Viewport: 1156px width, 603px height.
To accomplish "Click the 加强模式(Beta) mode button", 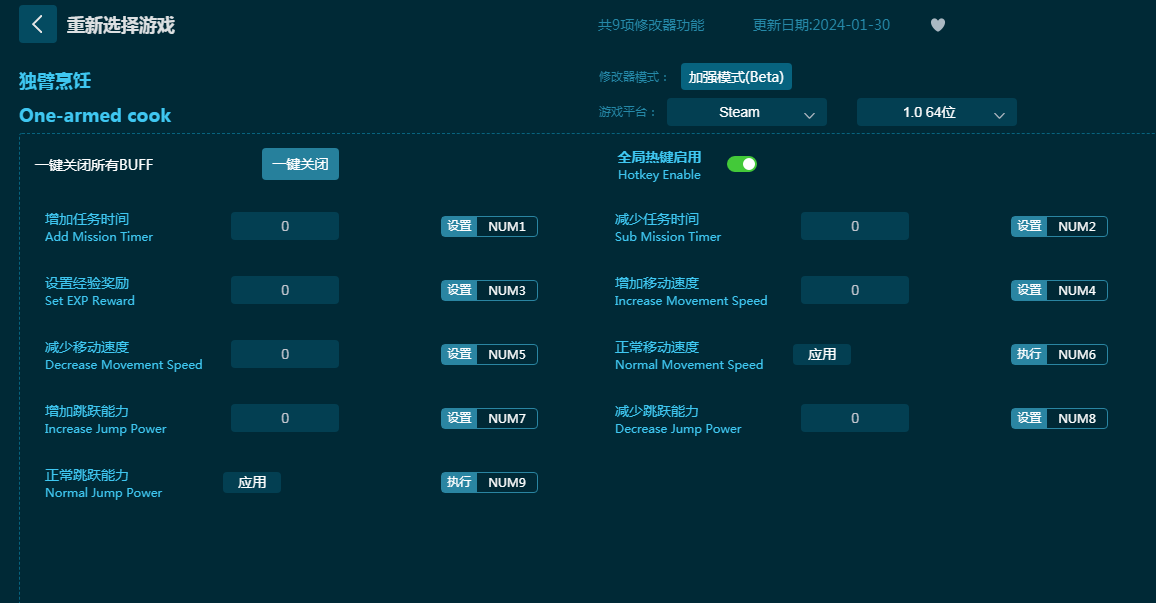I will tap(736, 77).
